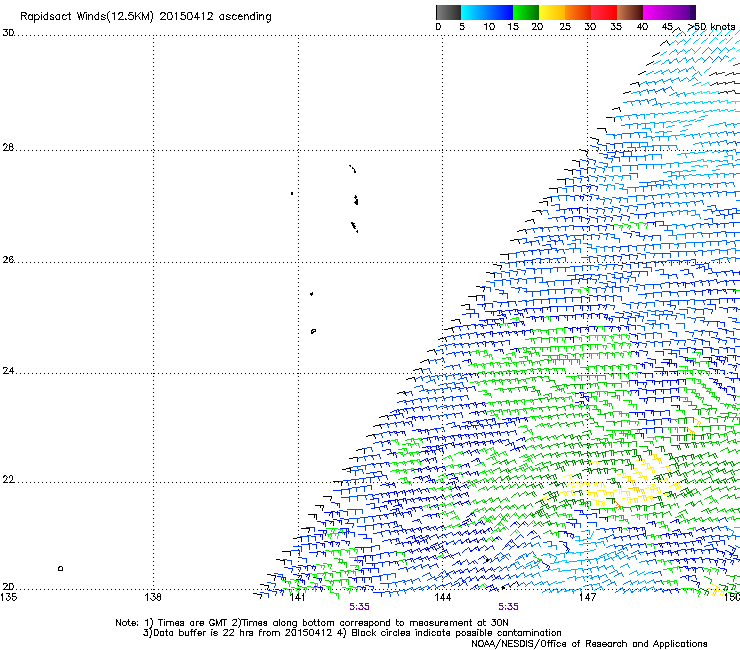Pick the red 30-35 knots legend swatch
This screenshot has width=740, height=650.
click(x=604, y=12)
